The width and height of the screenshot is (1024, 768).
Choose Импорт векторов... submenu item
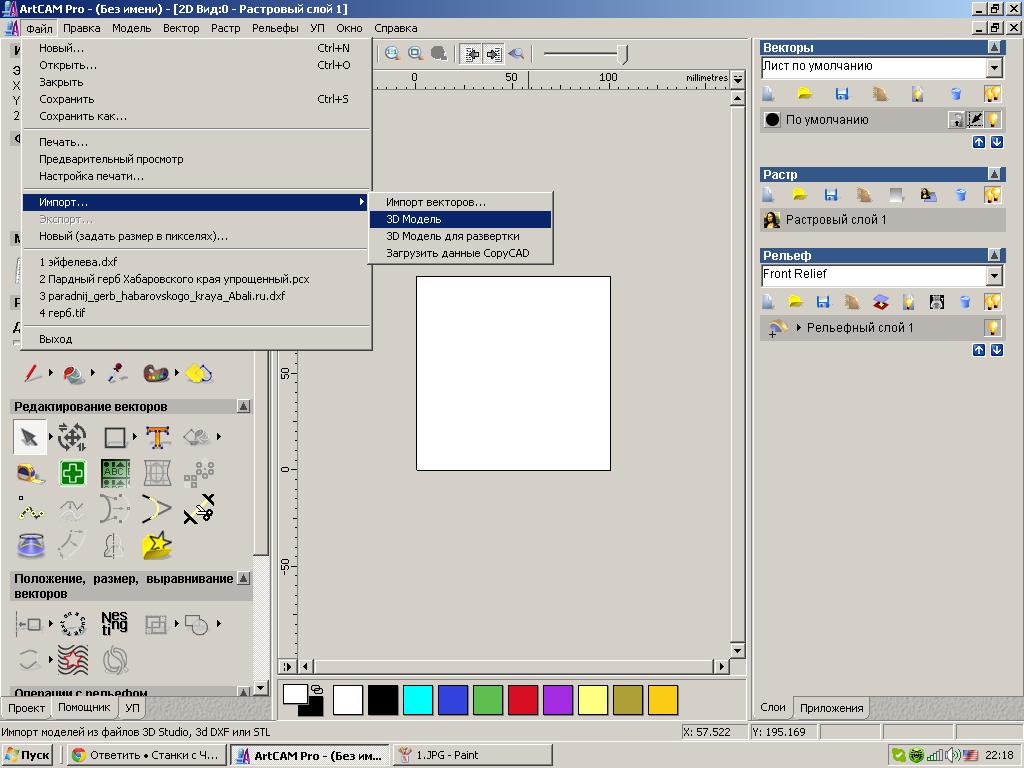[x=460, y=202]
